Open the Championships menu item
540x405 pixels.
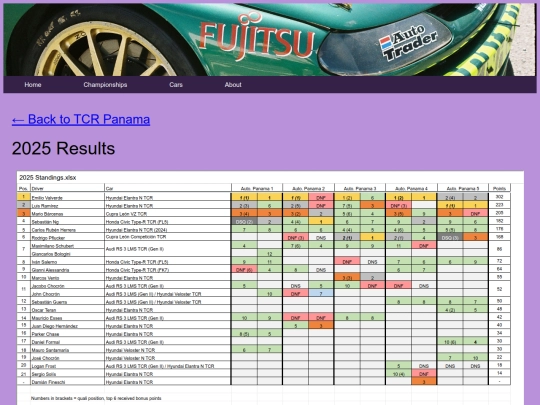point(105,85)
